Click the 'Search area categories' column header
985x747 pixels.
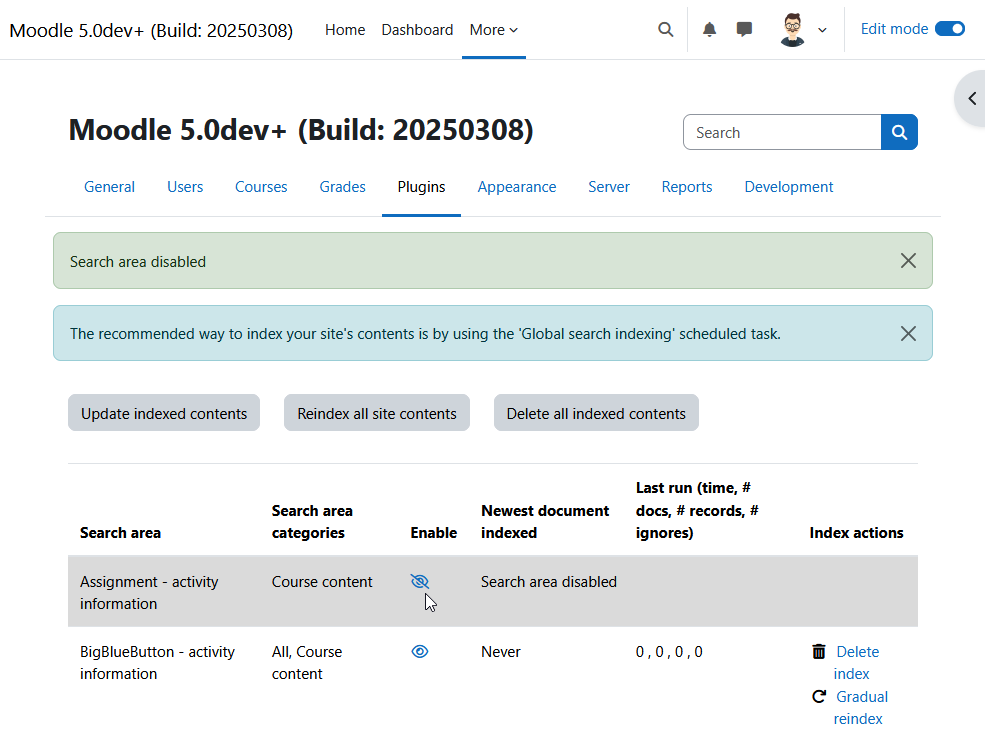[312, 521]
